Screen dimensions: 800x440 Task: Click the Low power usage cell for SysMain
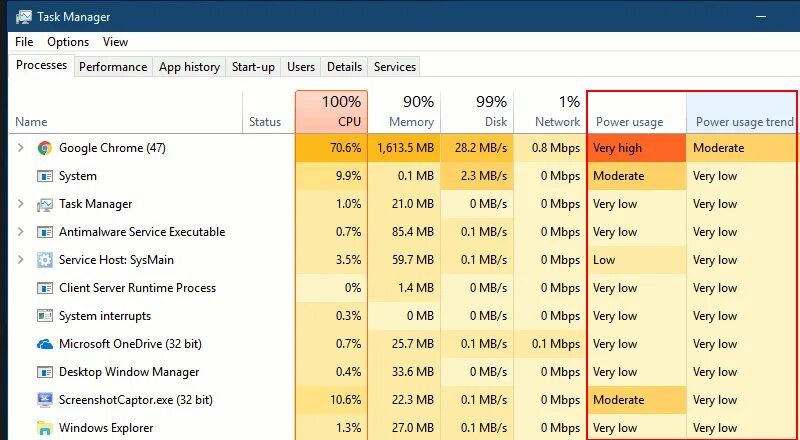(637, 260)
